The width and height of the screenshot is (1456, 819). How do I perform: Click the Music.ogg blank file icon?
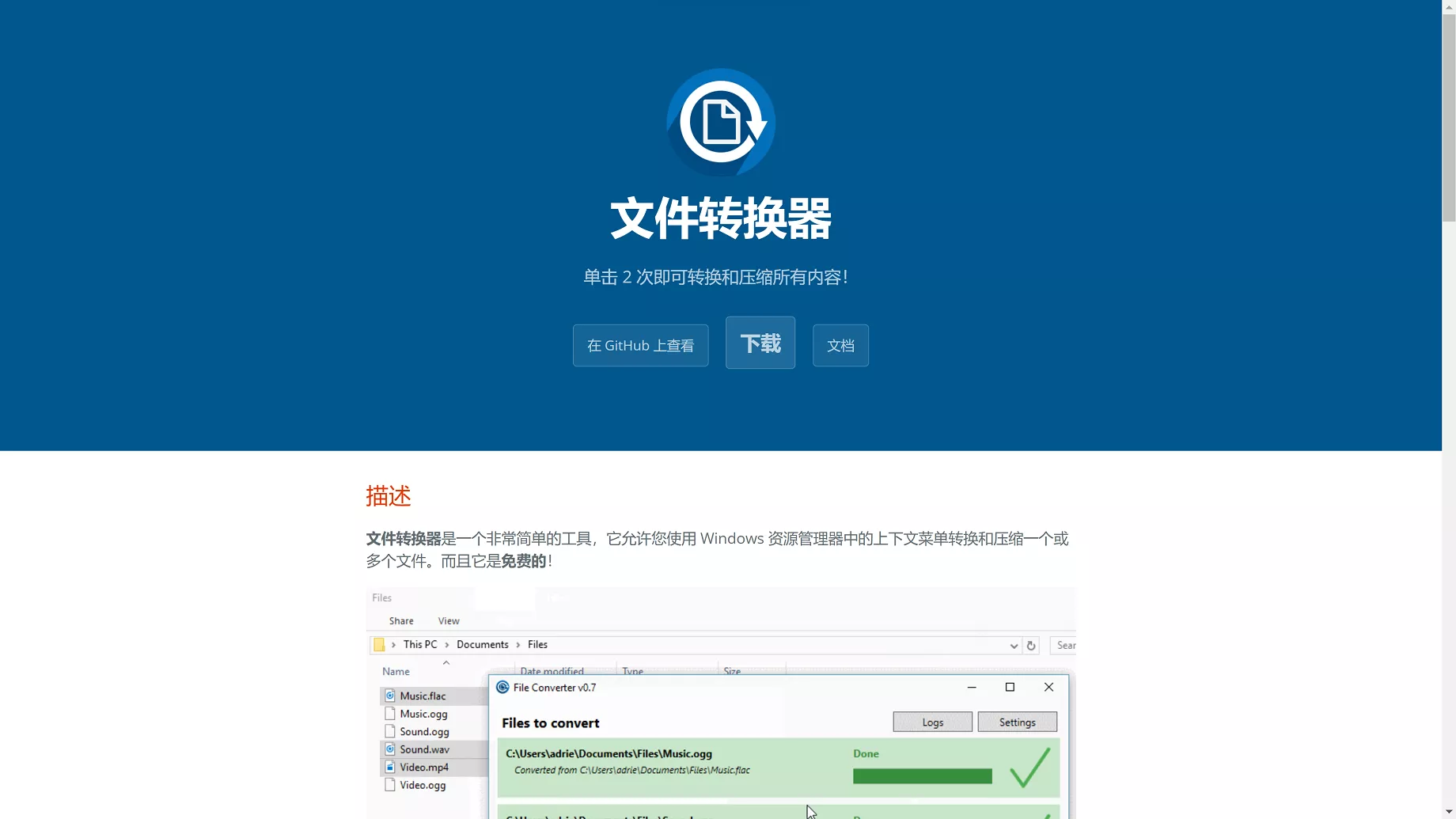coord(389,713)
